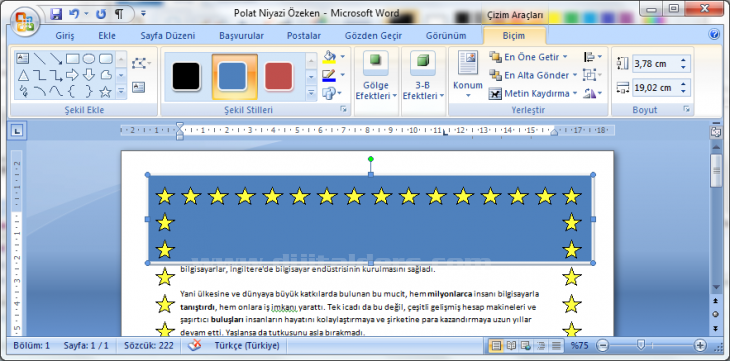Select the text box shape in gallery
The width and height of the screenshot is (730, 361).
click(22, 59)
